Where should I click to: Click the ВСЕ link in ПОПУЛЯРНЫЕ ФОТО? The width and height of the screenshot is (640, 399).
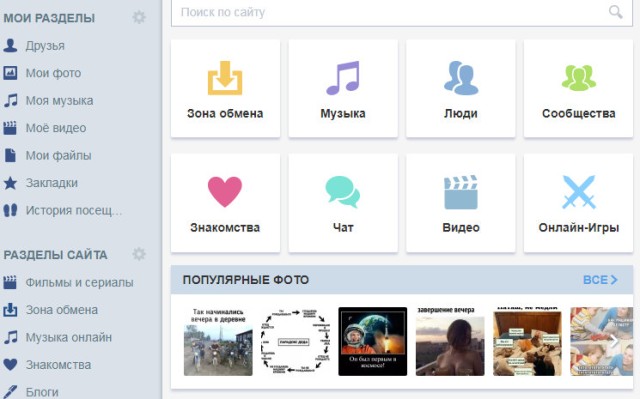600,280
